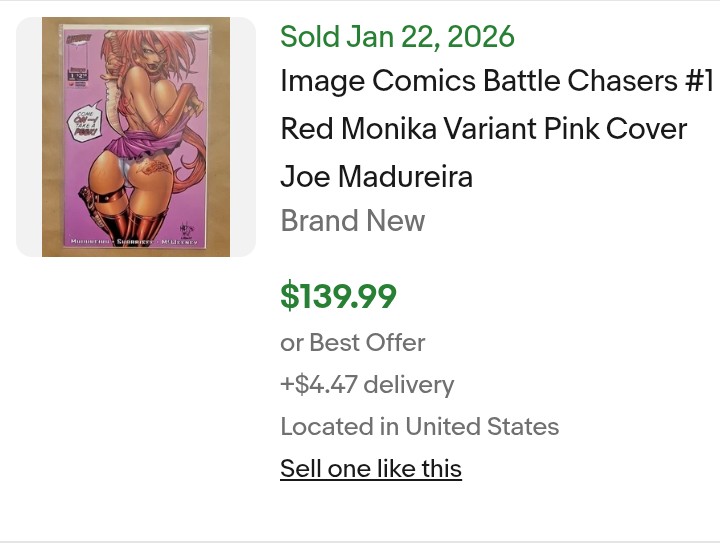
Task: Click the "Sold Jan 22, 2026" date label
Action: pyautogui.click(x=397, y=37)
